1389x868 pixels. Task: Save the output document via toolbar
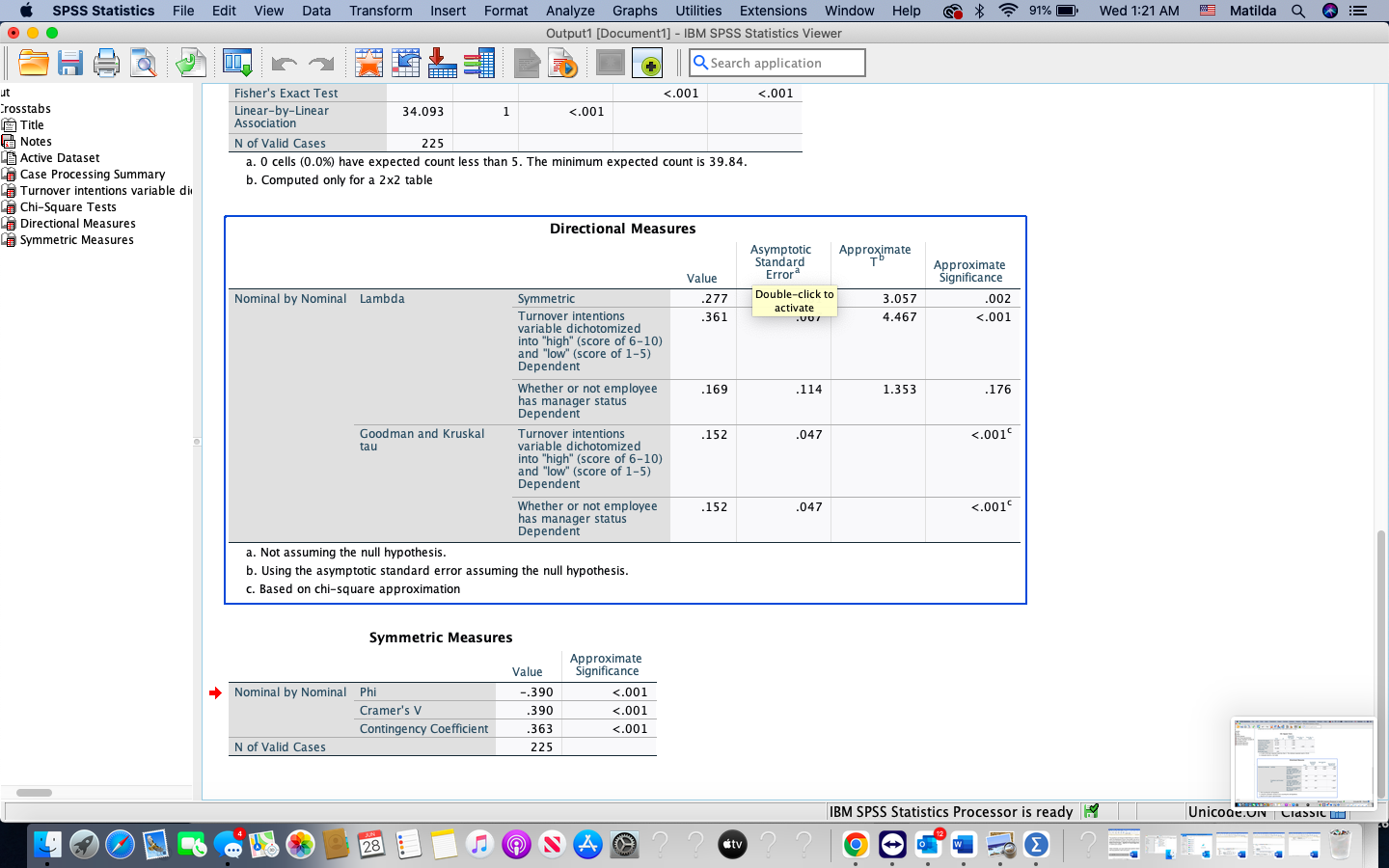point(69,62)
